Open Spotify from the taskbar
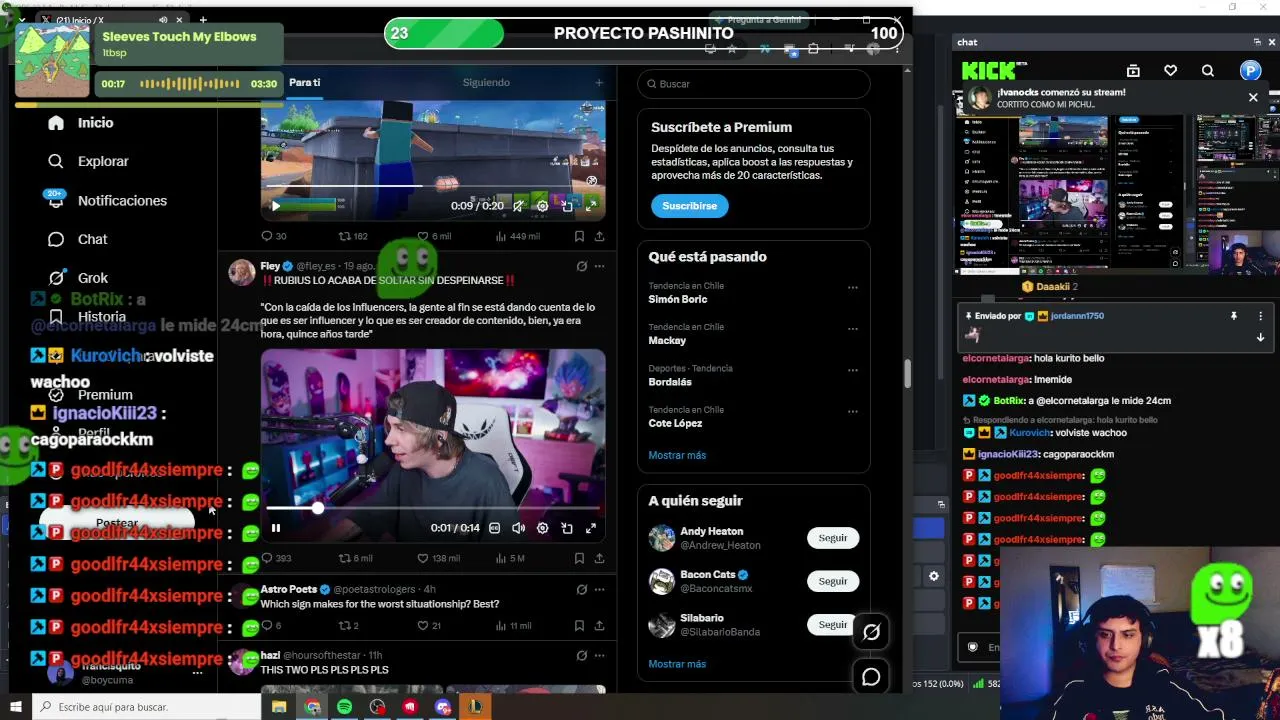 (345, 707)
